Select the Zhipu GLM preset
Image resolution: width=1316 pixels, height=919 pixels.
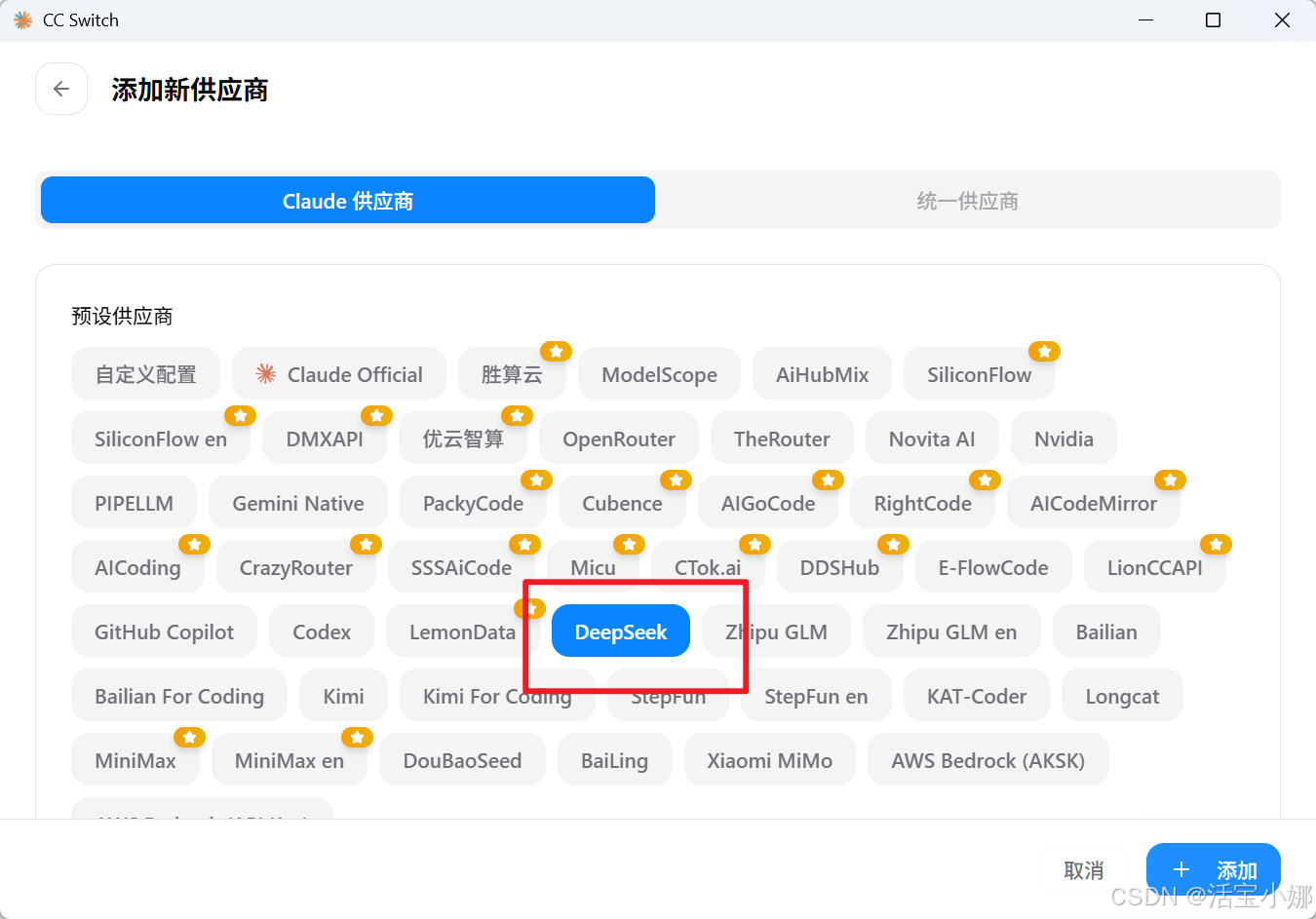click(x=776, y=632)
